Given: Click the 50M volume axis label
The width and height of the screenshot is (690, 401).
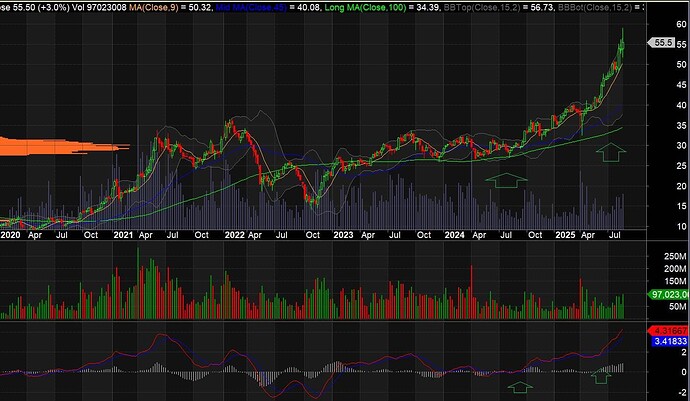Looking at the screenshot, I should (x=677, y=306).
